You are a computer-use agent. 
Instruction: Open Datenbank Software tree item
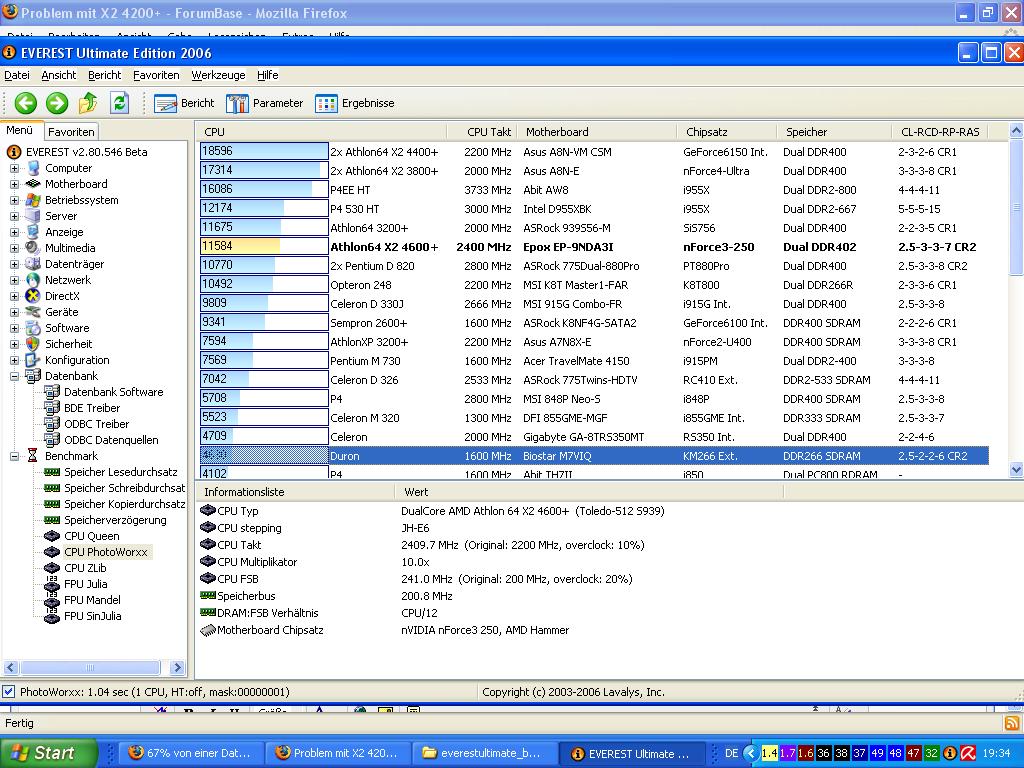pos(113,392)
